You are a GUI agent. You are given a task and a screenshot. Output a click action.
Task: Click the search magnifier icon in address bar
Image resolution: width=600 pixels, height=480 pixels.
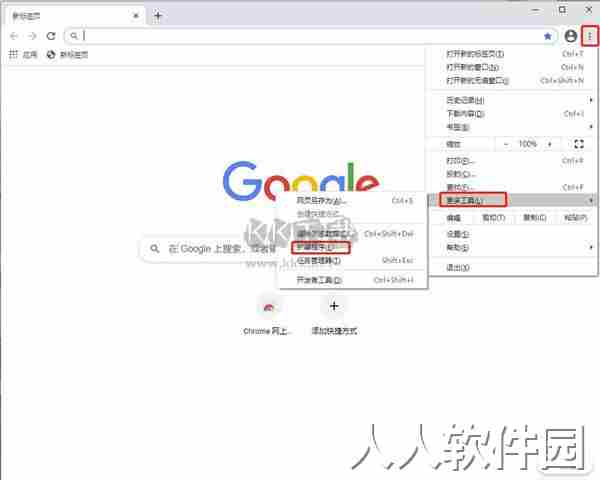pyautogui.click(x=74, y=36)
